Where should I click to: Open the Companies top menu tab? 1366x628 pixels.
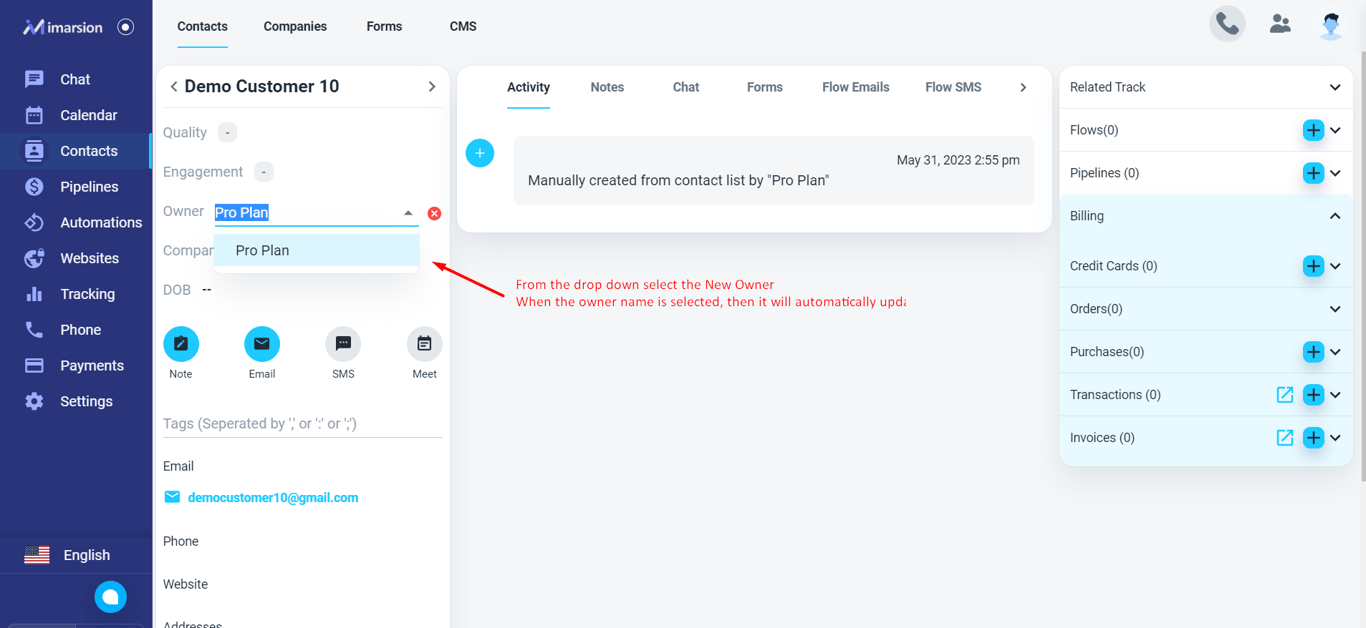coord(295,26)
